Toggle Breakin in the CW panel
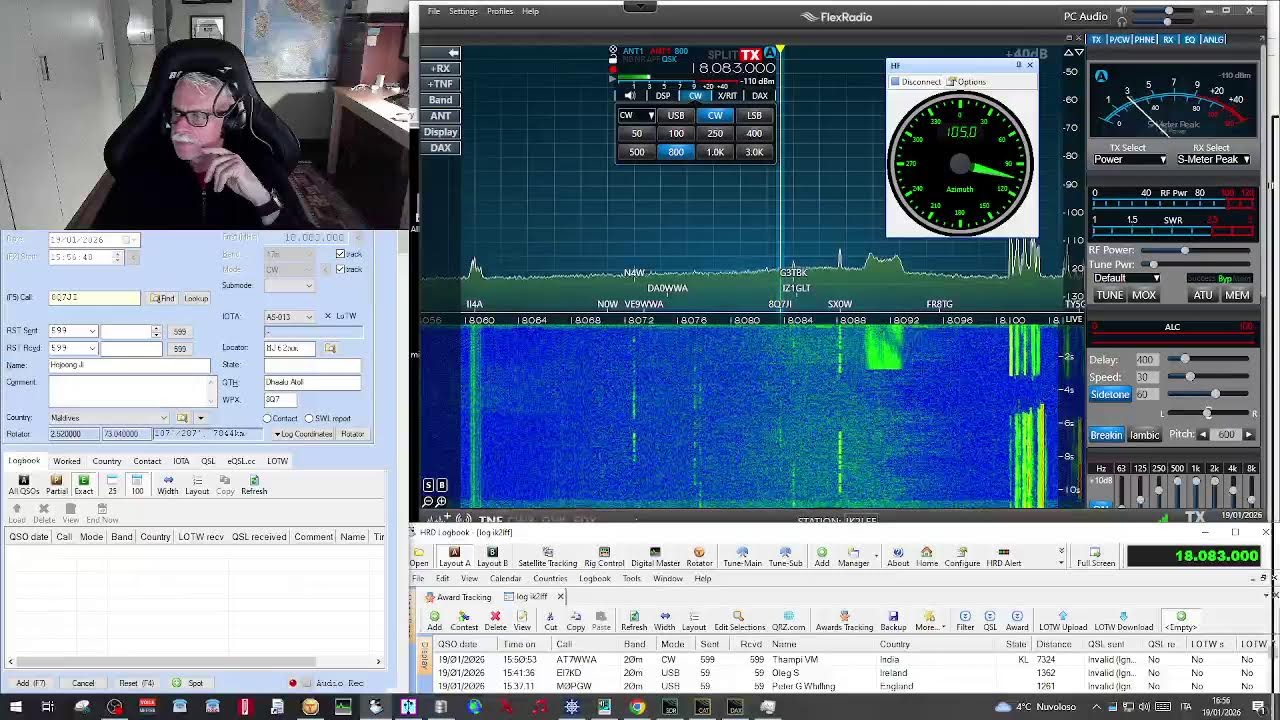The image size is (1280, 720). [x=1106, y=435]
